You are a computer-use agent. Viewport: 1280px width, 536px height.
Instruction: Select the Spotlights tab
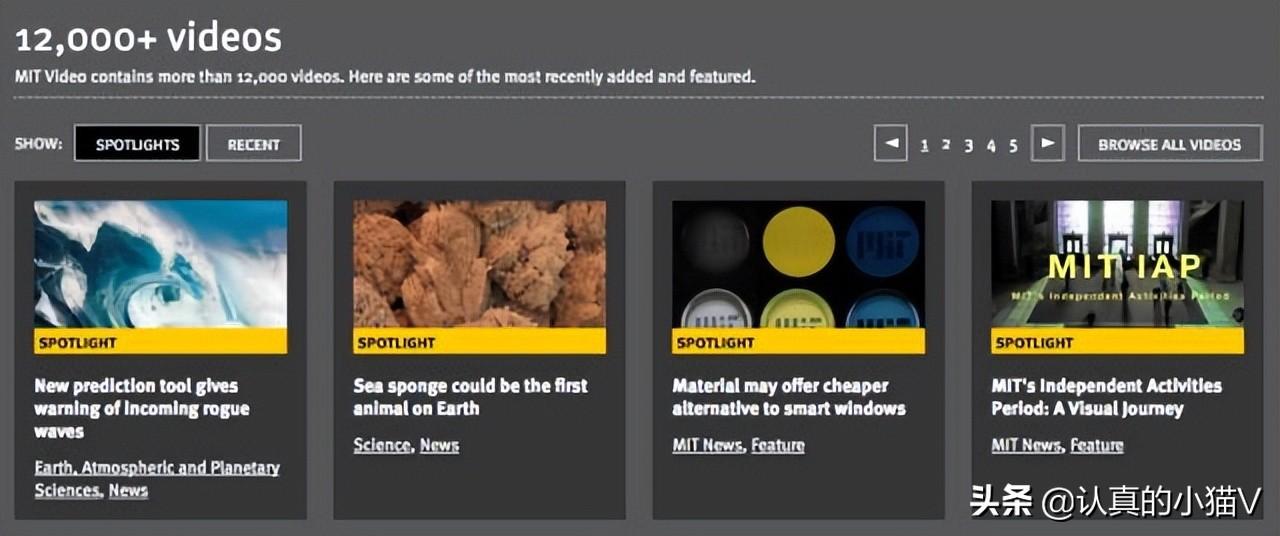[137, 144]
